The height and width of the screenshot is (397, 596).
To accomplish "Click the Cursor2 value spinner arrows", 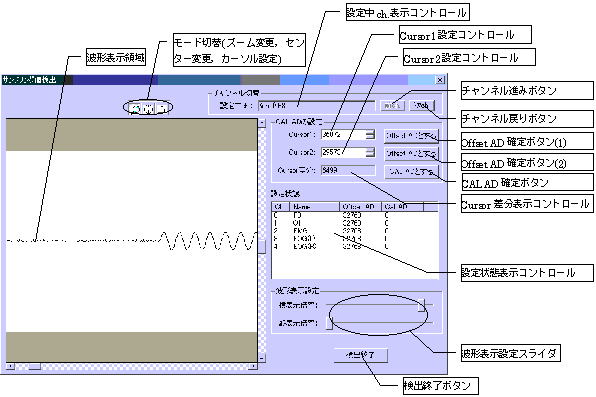I will [370, 152].
